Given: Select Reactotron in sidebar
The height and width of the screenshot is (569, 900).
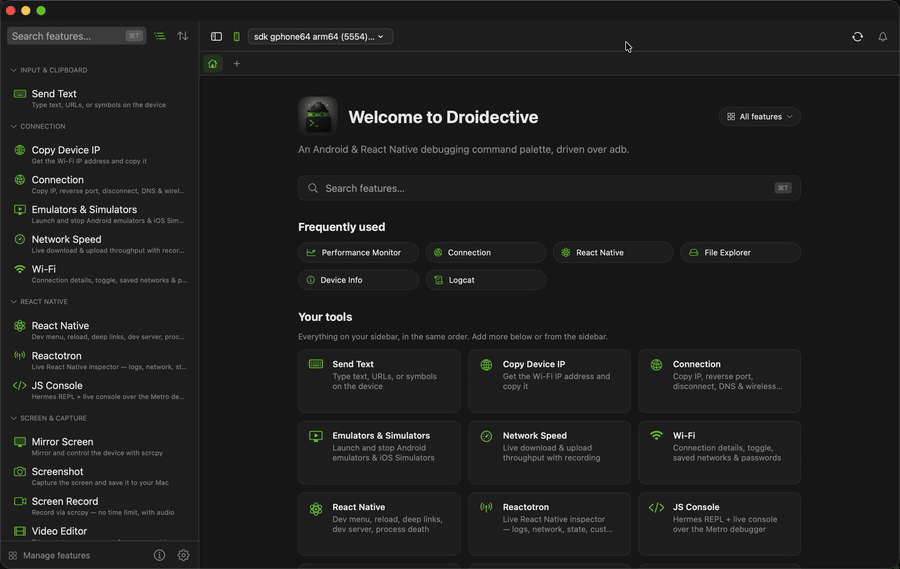Looking at the screenshot, I should 100,360.
